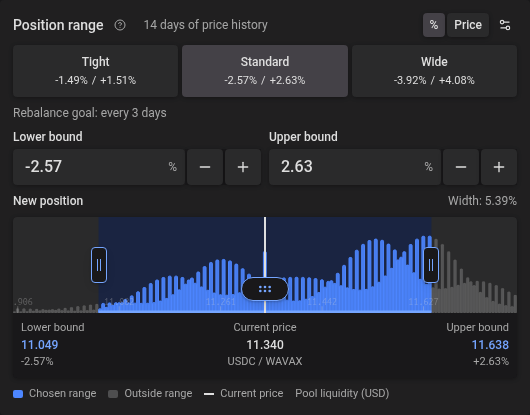Select the Wide range preset

[x=434, y=71]
